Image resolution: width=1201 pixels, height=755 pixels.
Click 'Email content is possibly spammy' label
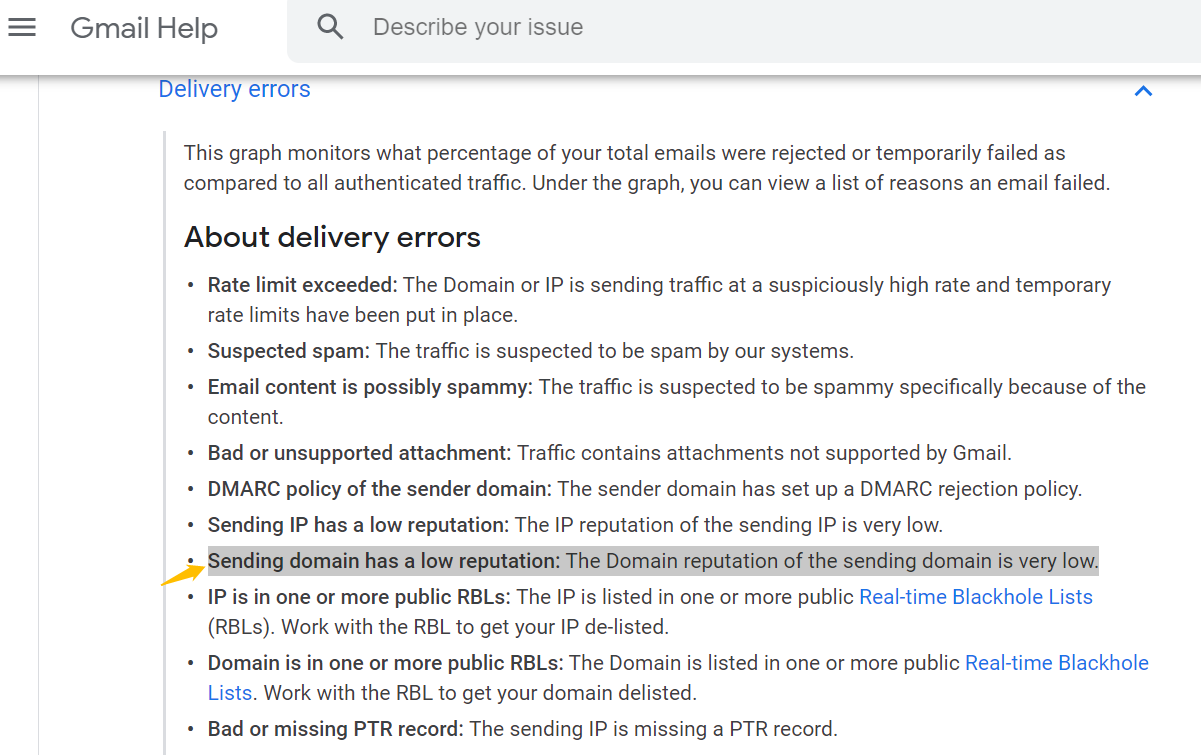click(x=370, y=387)
